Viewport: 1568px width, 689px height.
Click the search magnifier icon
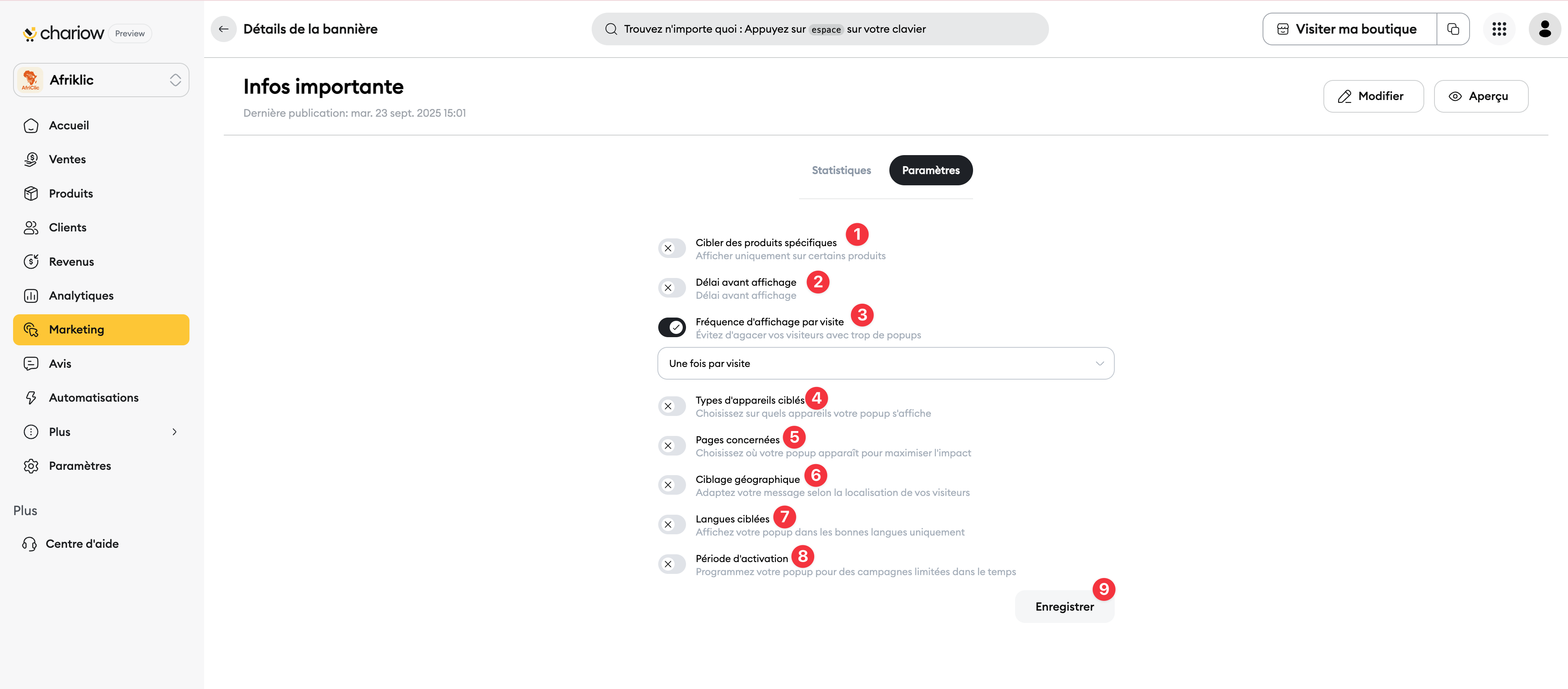click(x=611, y=29)
